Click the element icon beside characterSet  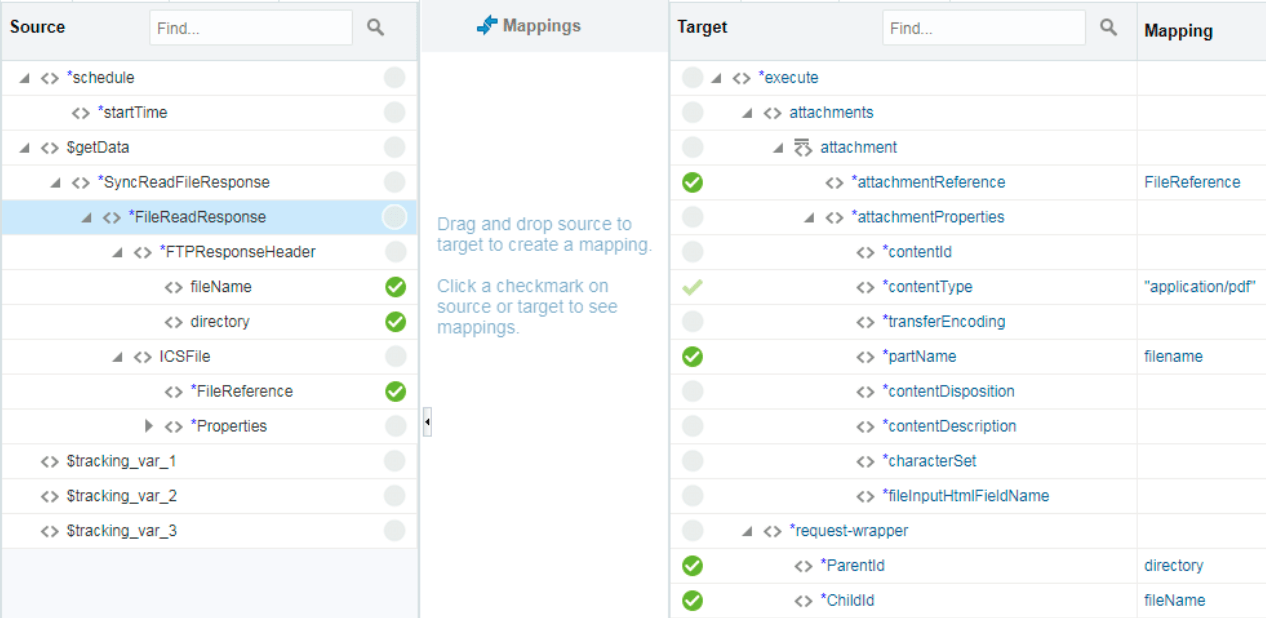(x=865, y=462)
